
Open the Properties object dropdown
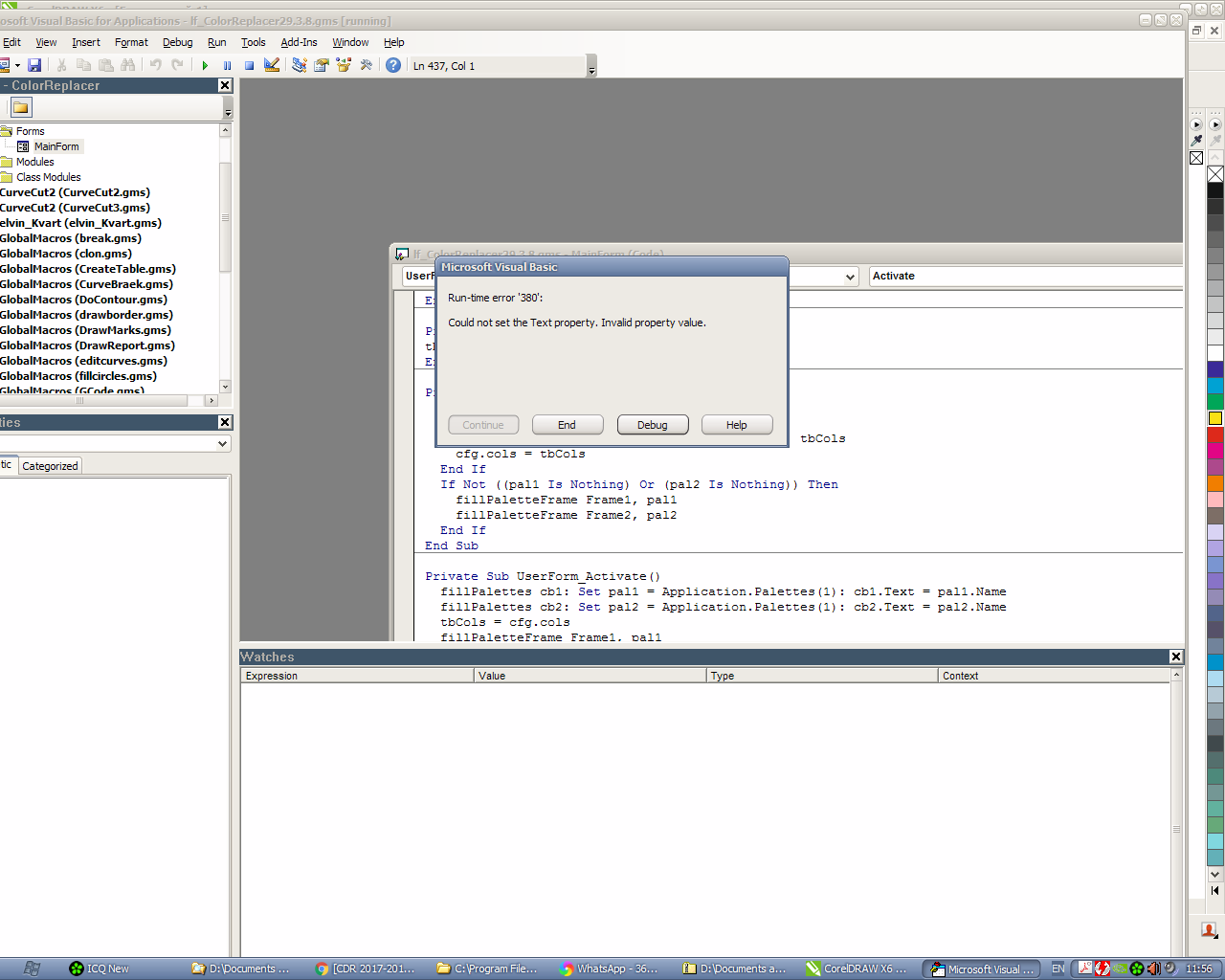pyautogui.click(x=222, y=444)
